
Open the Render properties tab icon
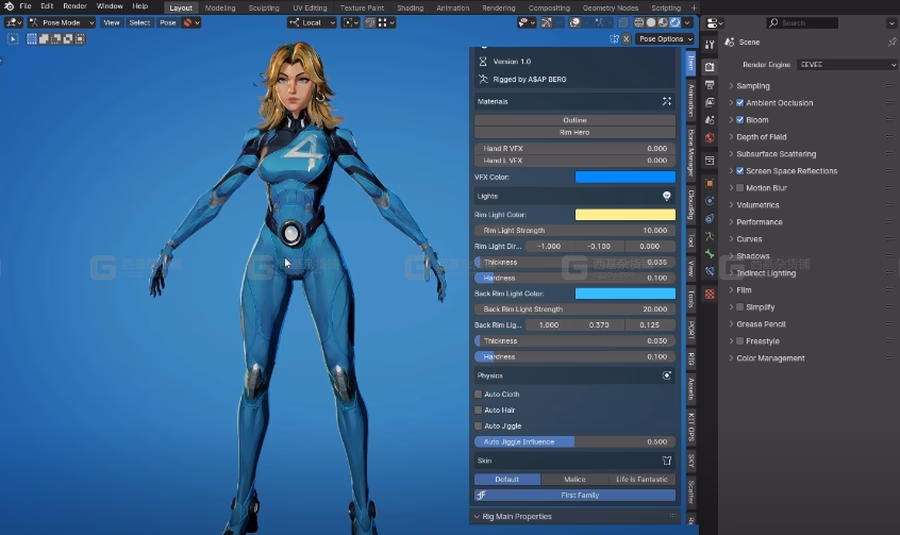click(x=710, y=67)
